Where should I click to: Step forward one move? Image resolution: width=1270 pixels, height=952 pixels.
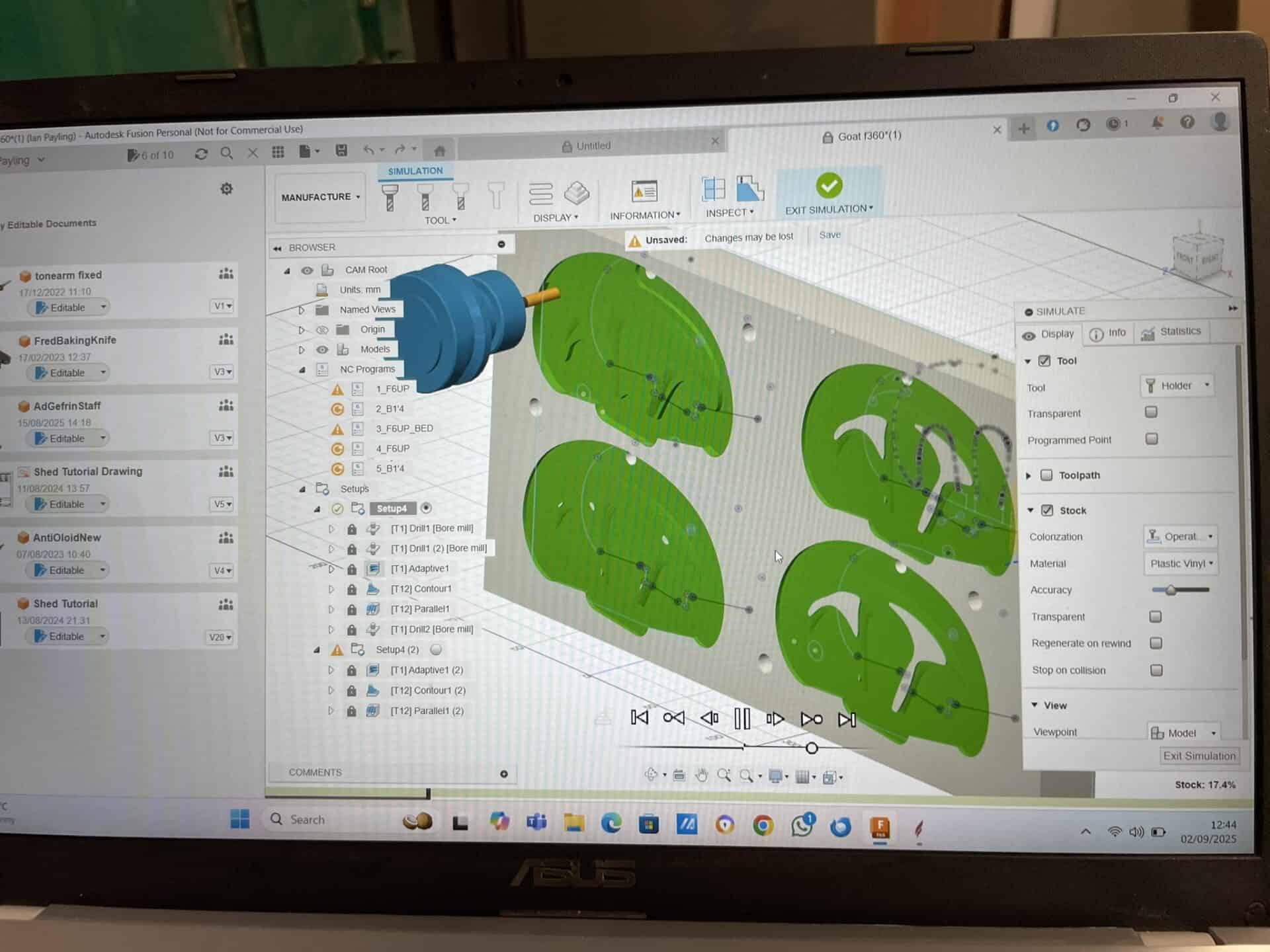point(775,719)
